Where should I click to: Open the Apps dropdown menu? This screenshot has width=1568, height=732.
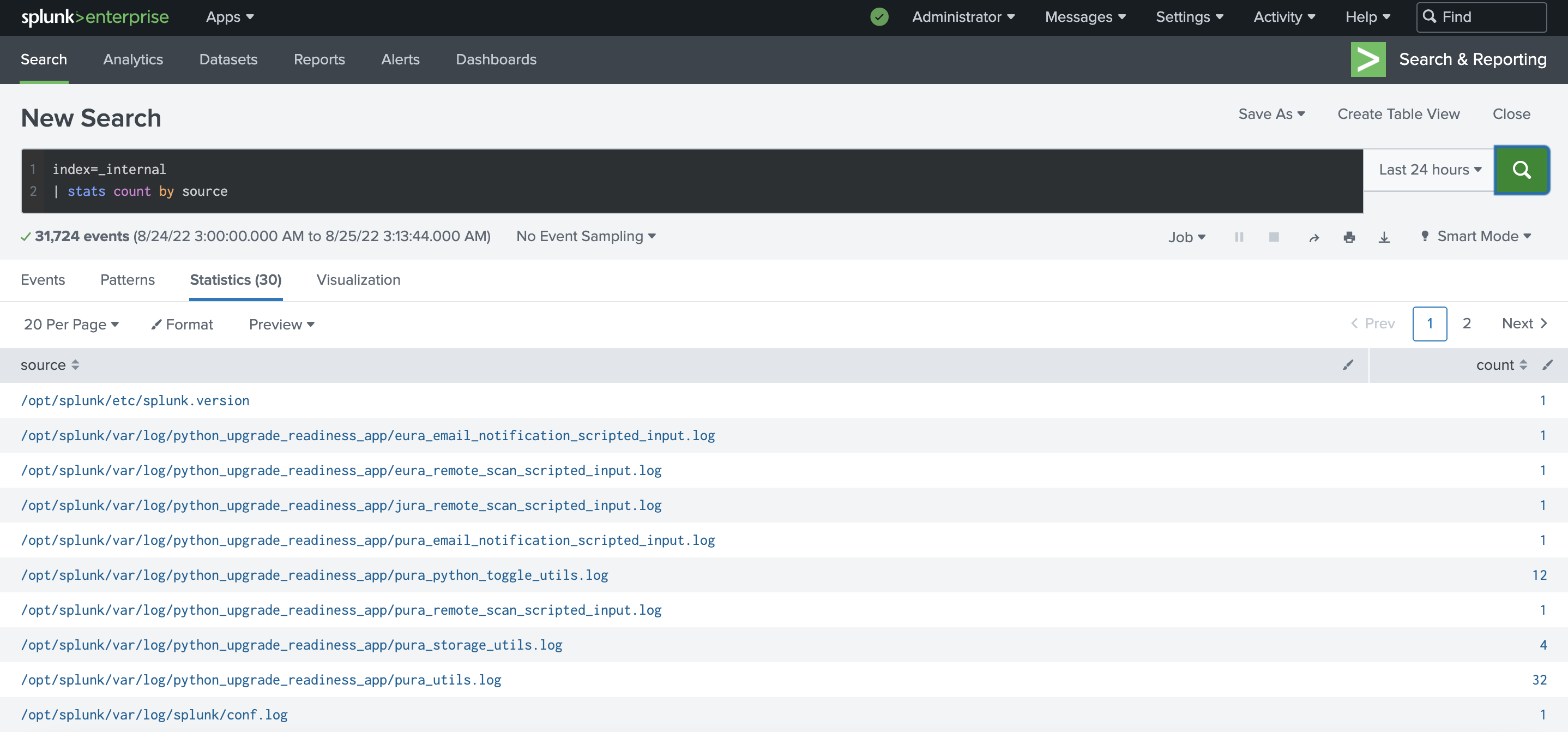[x=230, y=16]
